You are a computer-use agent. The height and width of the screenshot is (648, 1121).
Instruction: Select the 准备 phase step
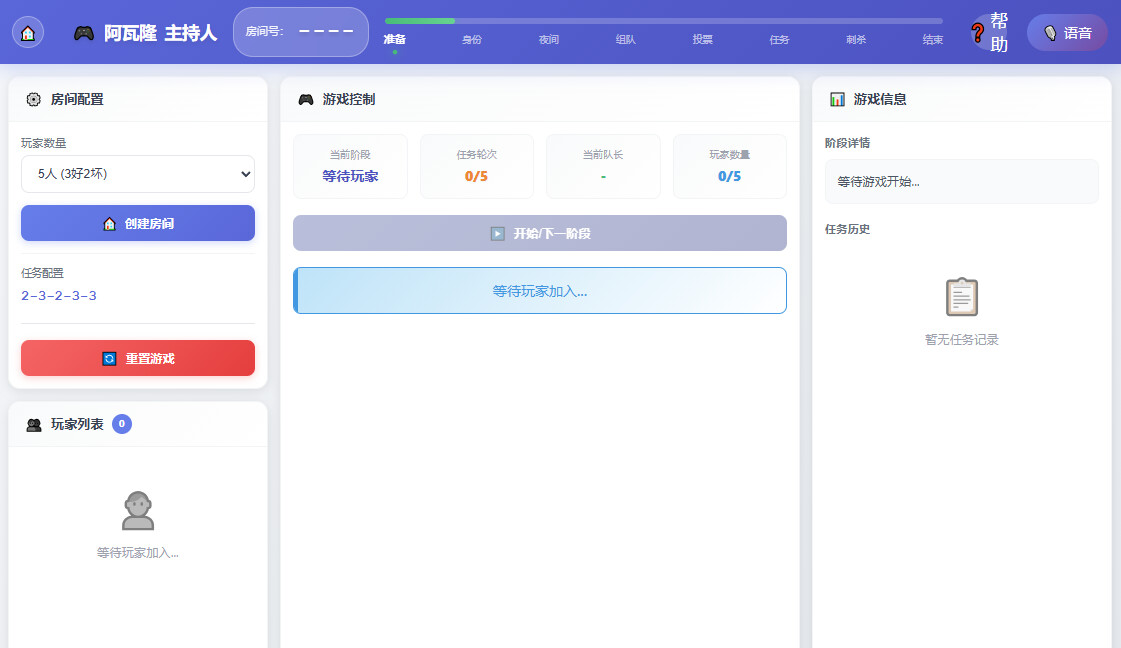point(395,39)
